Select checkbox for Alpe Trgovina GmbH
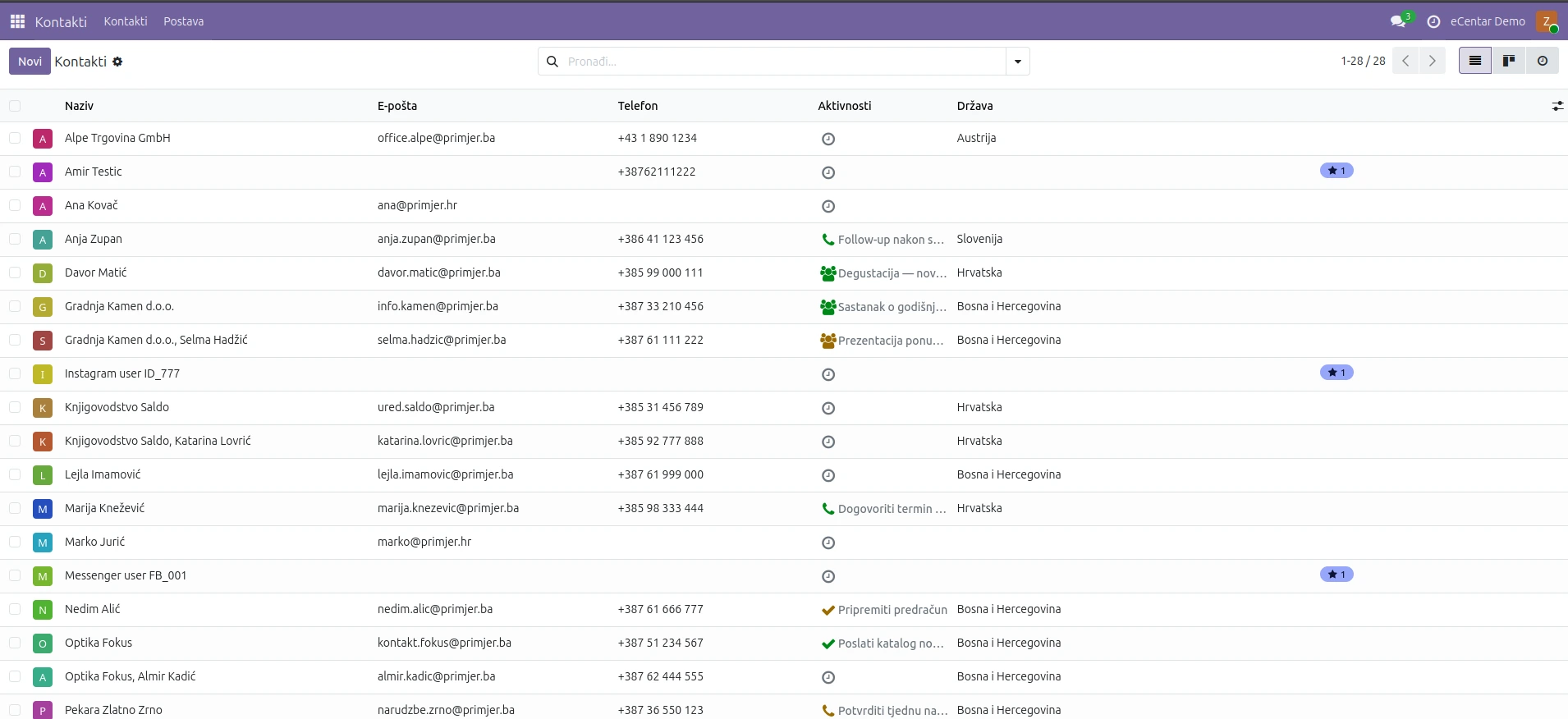 tap(15, 138)
